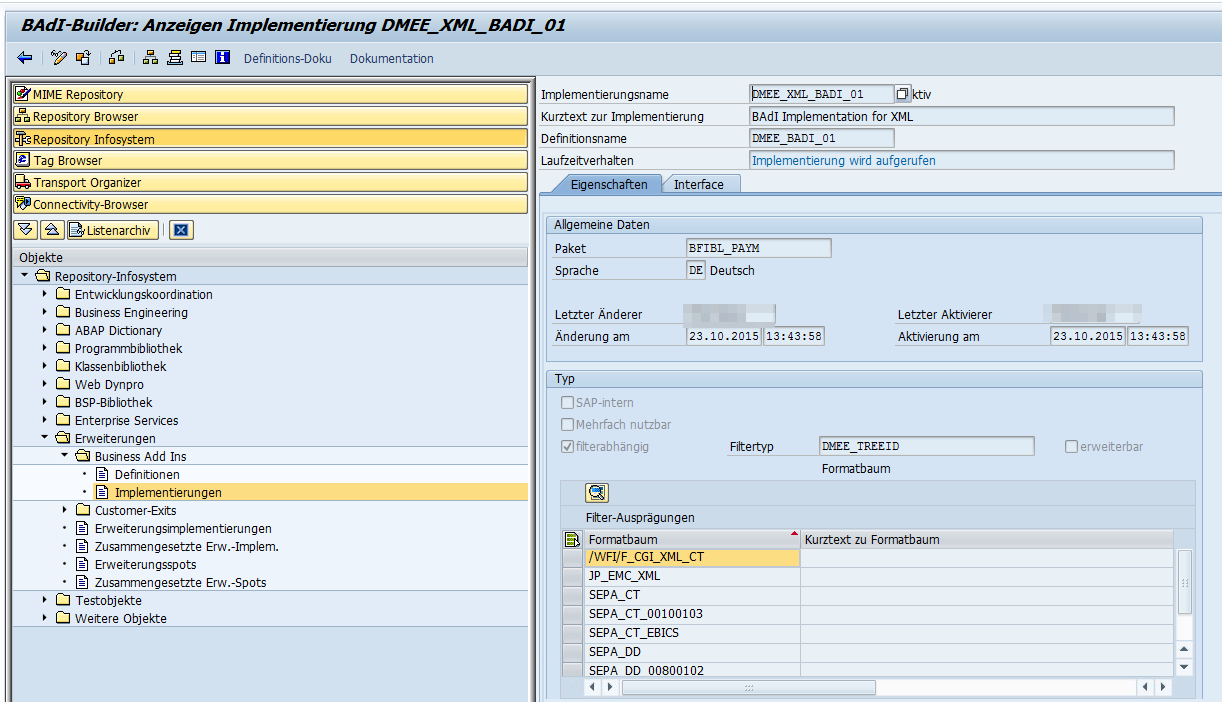This screenshot has width=1222, height=702.
Task: Toggle the SAP-intern checkbox
Action: pos(568,403)
